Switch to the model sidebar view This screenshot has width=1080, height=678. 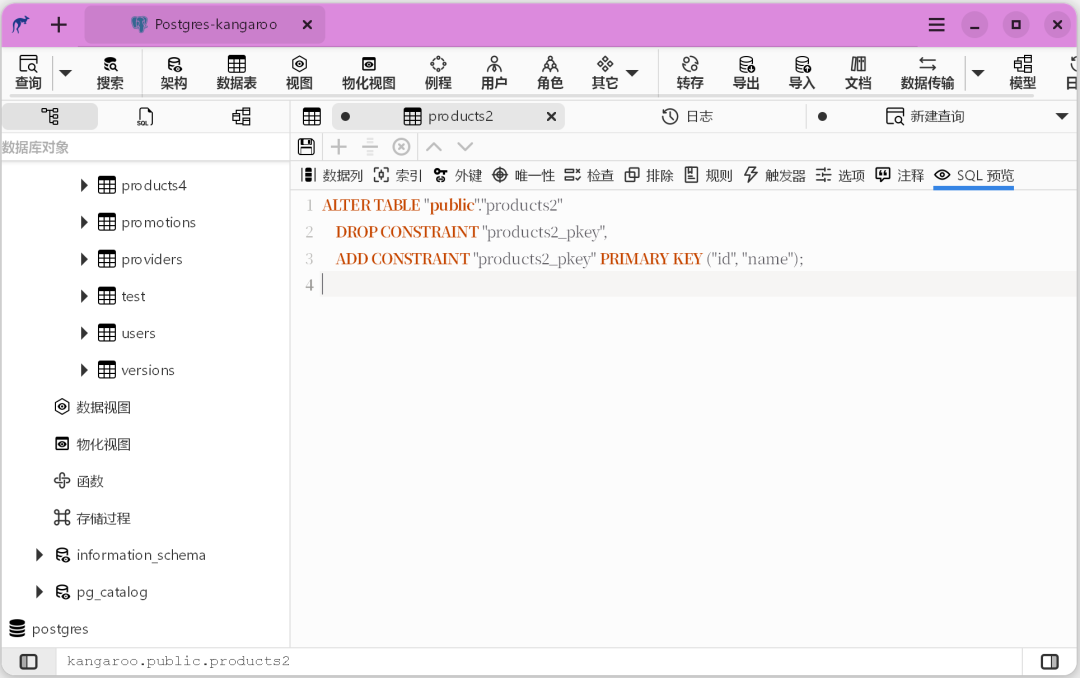coord(241,116)
